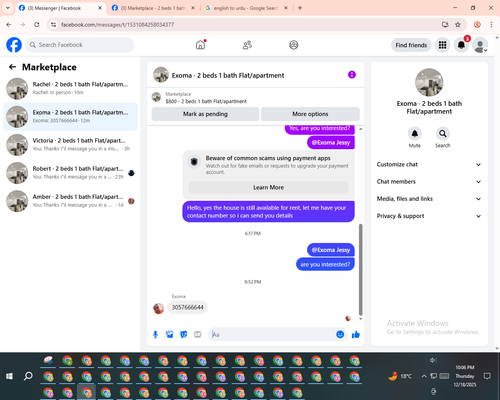Choose a sticker icon
The width and height of the screenshot is (500, 400).
coord(183,334)
